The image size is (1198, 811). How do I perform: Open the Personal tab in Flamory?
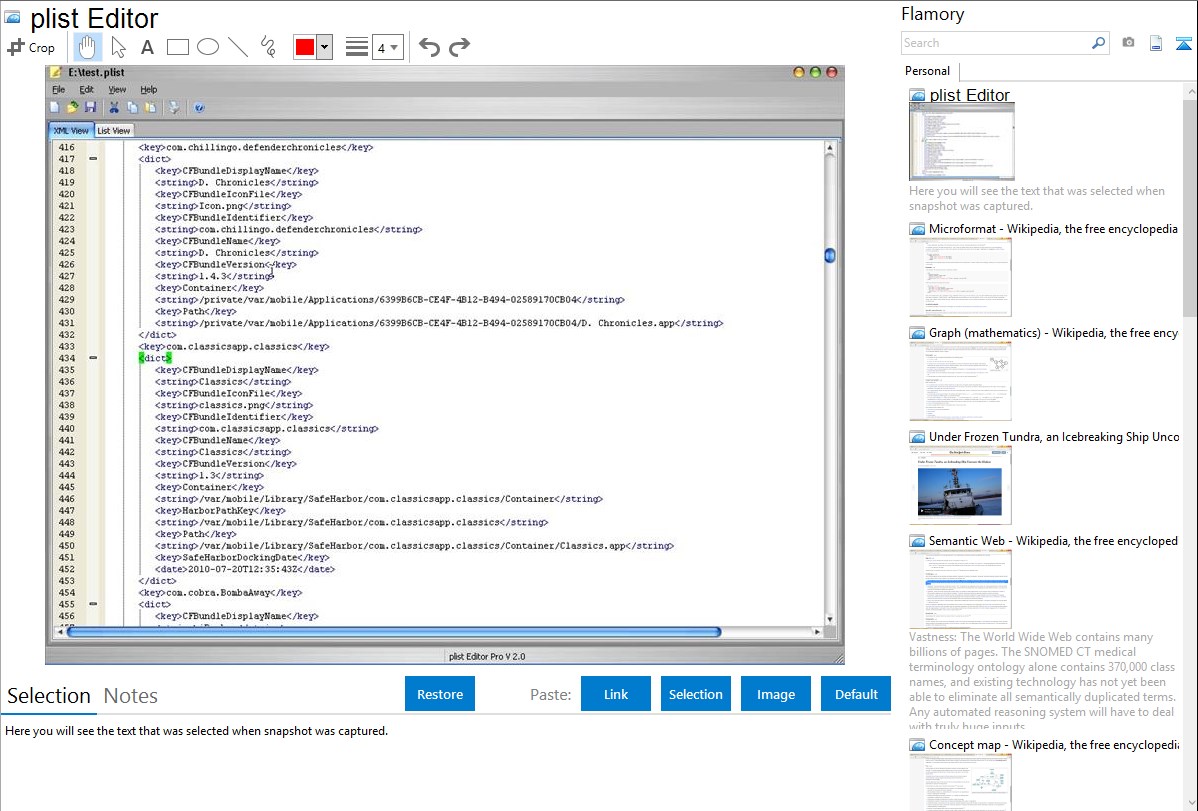[927, 71]
